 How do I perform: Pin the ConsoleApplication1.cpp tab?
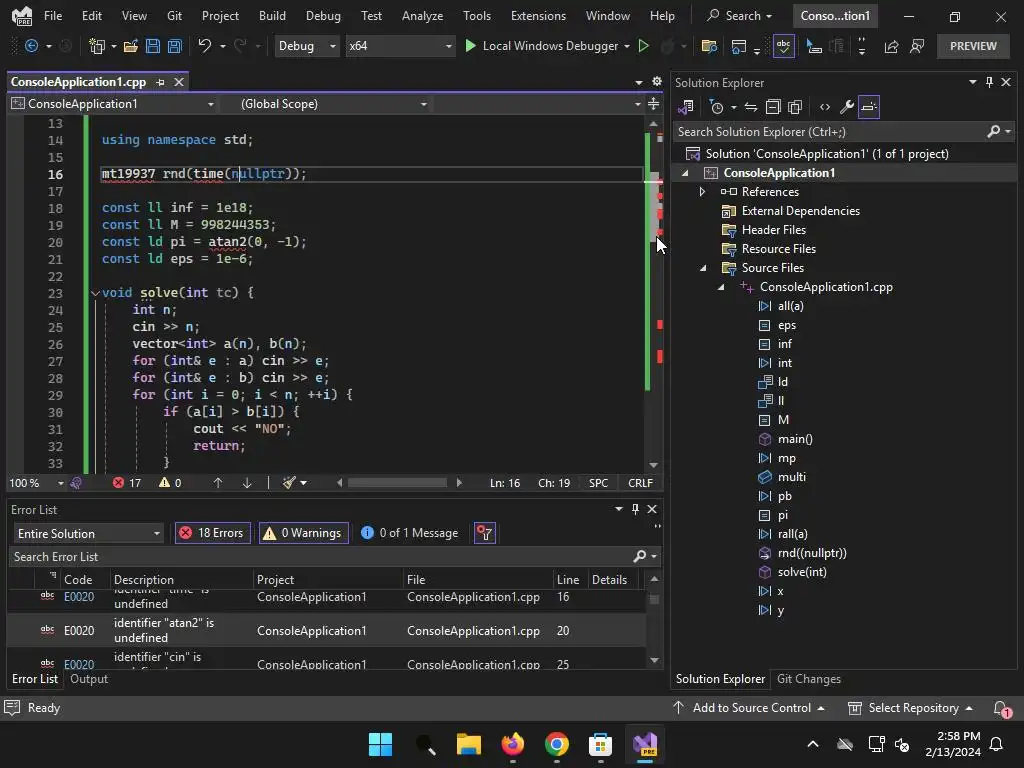pyautogui.click(x=160, y=82)
